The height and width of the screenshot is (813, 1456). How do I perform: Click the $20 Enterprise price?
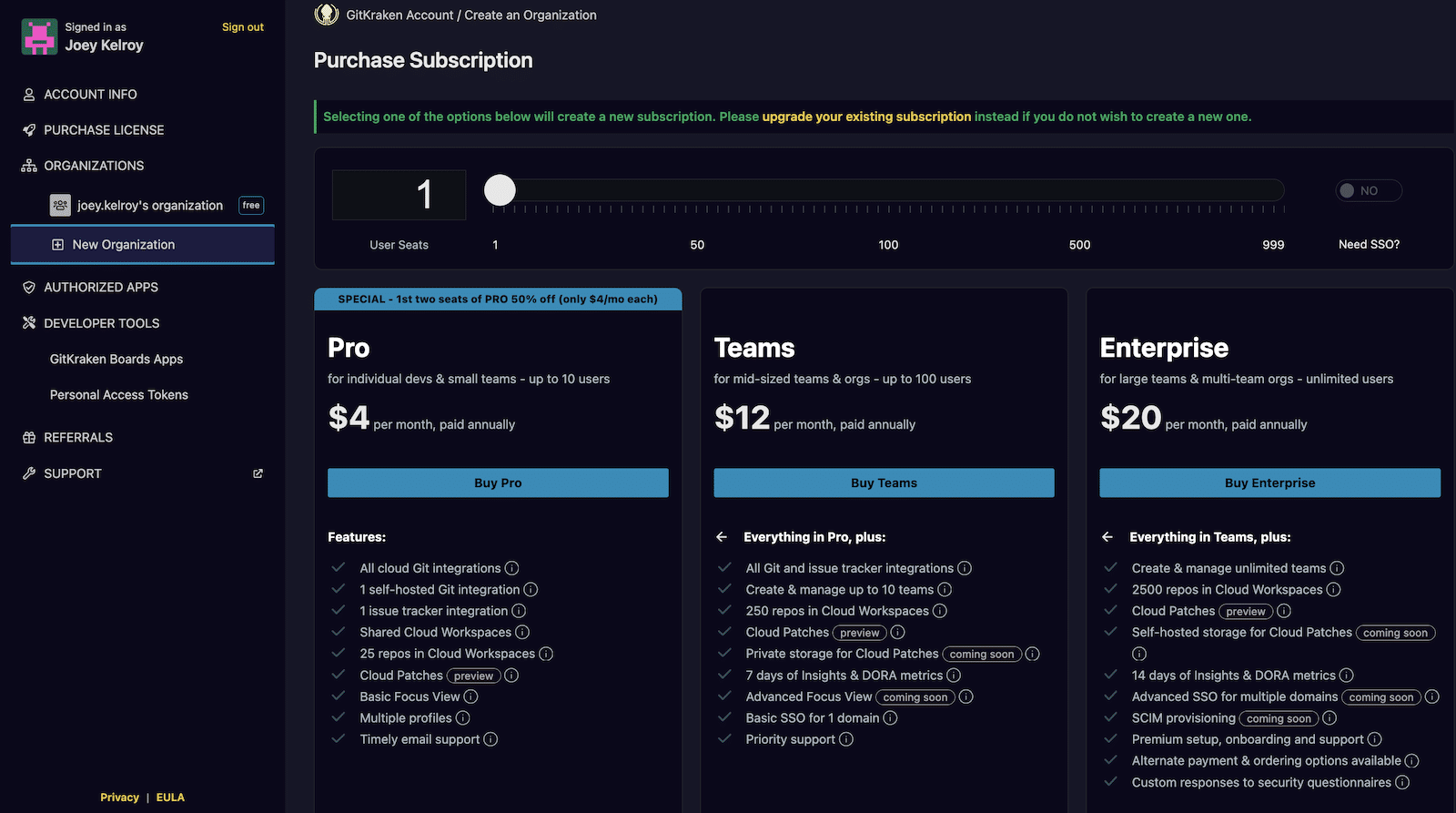1131,418
